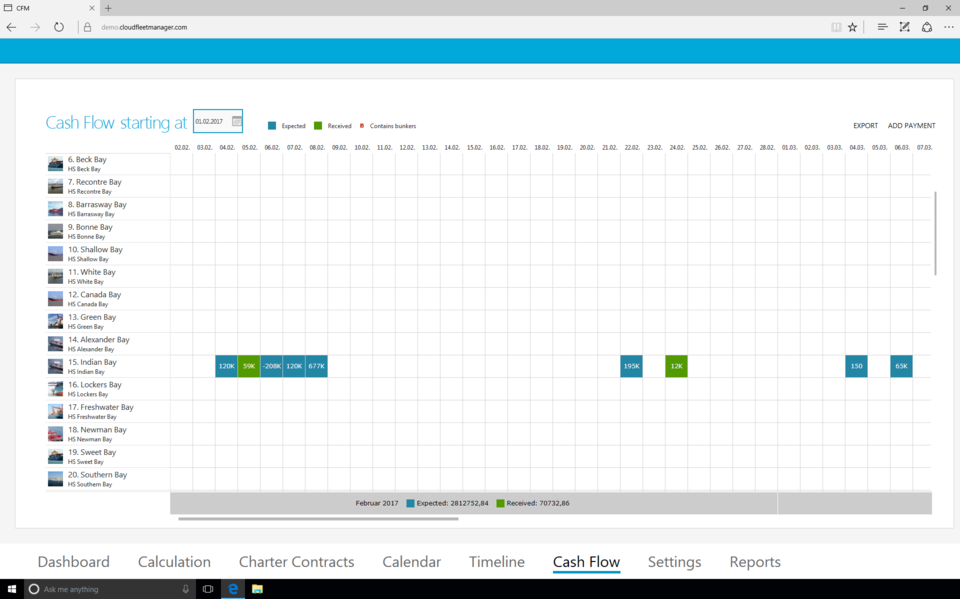Go to the Timeline tab
Viewport: 960px width, 599px height.
496,562
